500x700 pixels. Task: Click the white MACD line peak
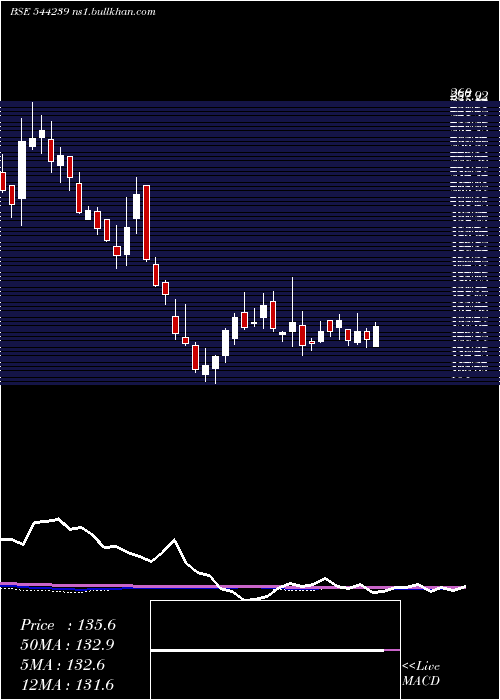tap(58, 519)
